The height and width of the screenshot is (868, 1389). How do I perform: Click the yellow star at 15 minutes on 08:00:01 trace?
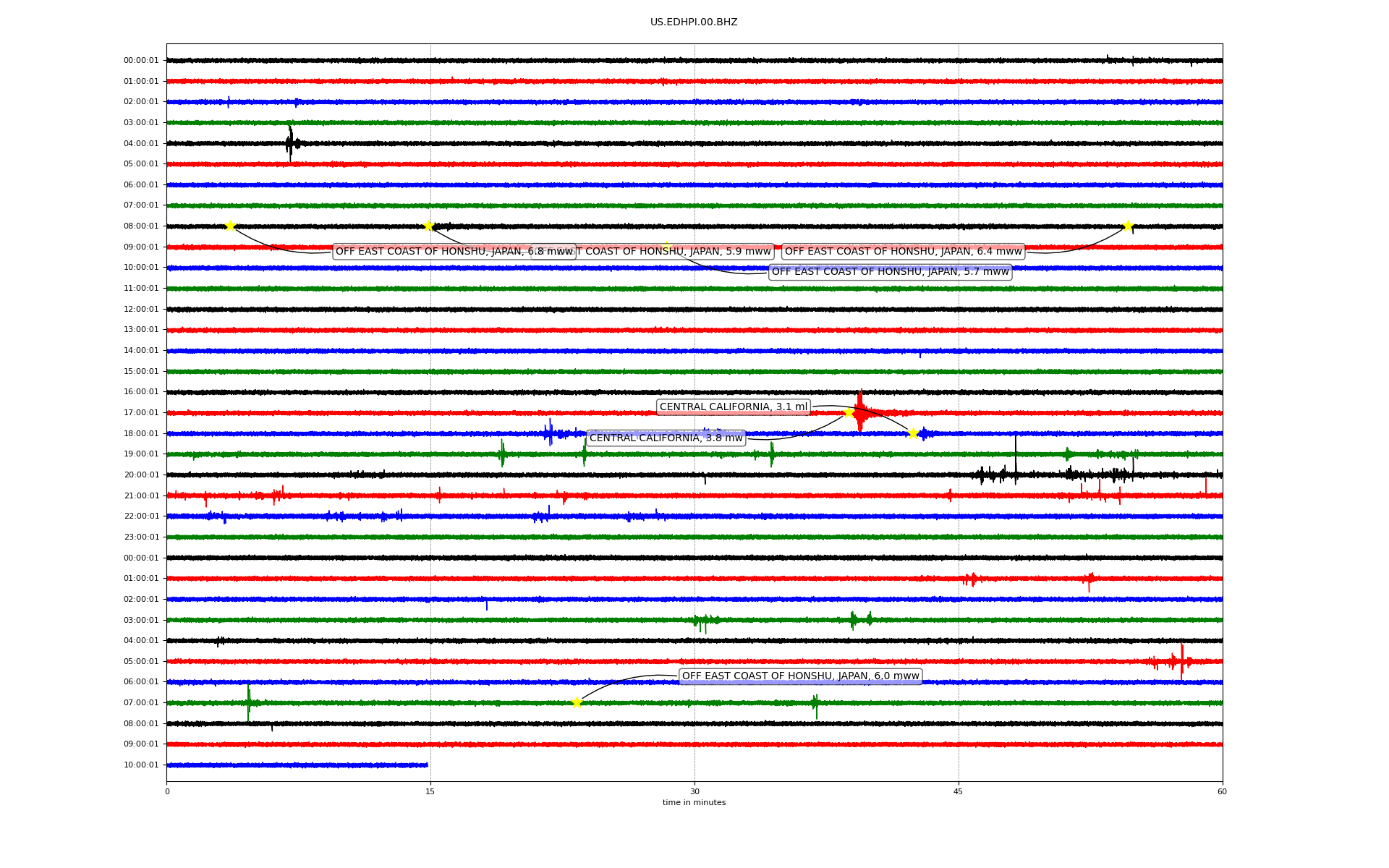(428, 226)
